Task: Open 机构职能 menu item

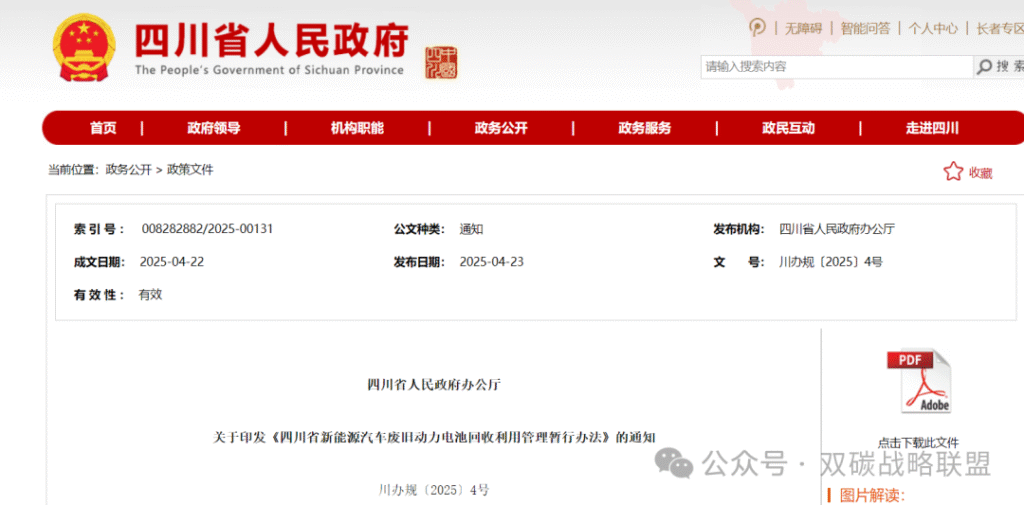Action: tap(357, 128)
